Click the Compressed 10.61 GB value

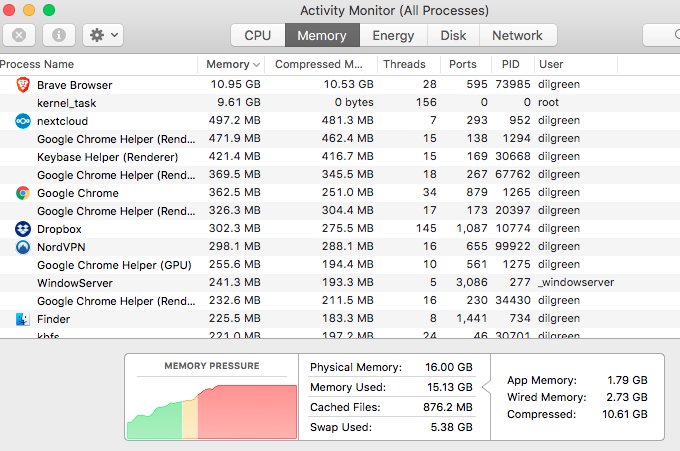pyautogui.click(x=624, y=414)
